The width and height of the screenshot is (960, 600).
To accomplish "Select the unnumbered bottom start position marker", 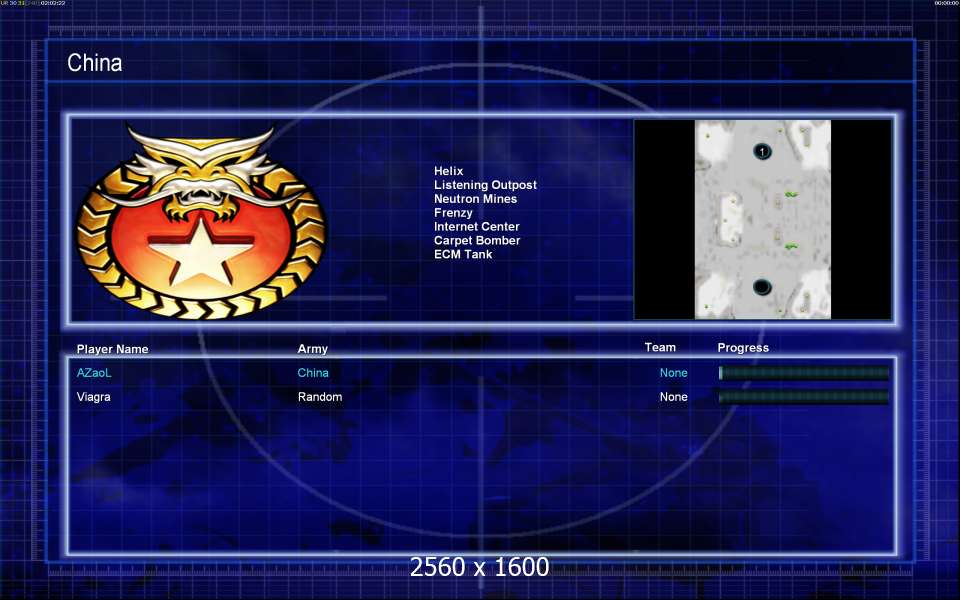I will [762, 287].
